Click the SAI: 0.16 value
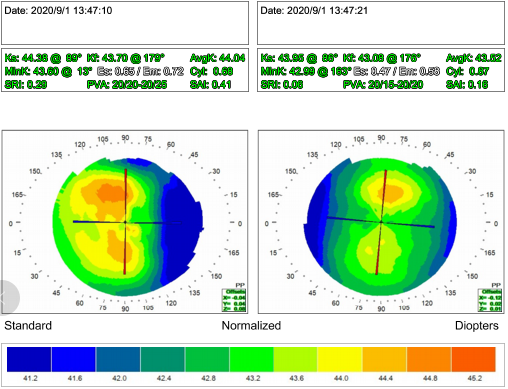The width and height of the screenshot is (508, 389). tap(467, 85)
